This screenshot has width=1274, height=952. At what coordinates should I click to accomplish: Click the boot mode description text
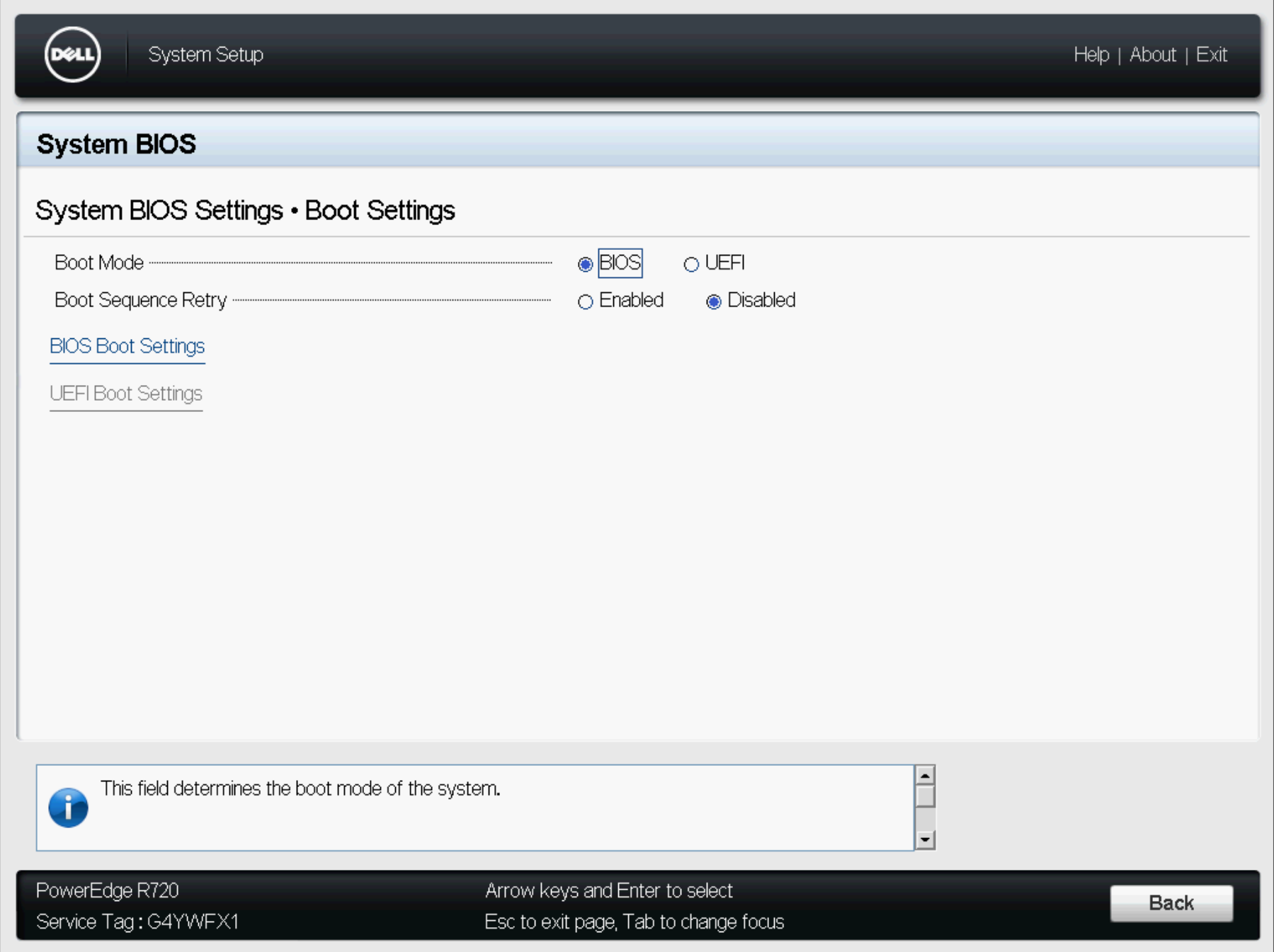pos(300,788)
